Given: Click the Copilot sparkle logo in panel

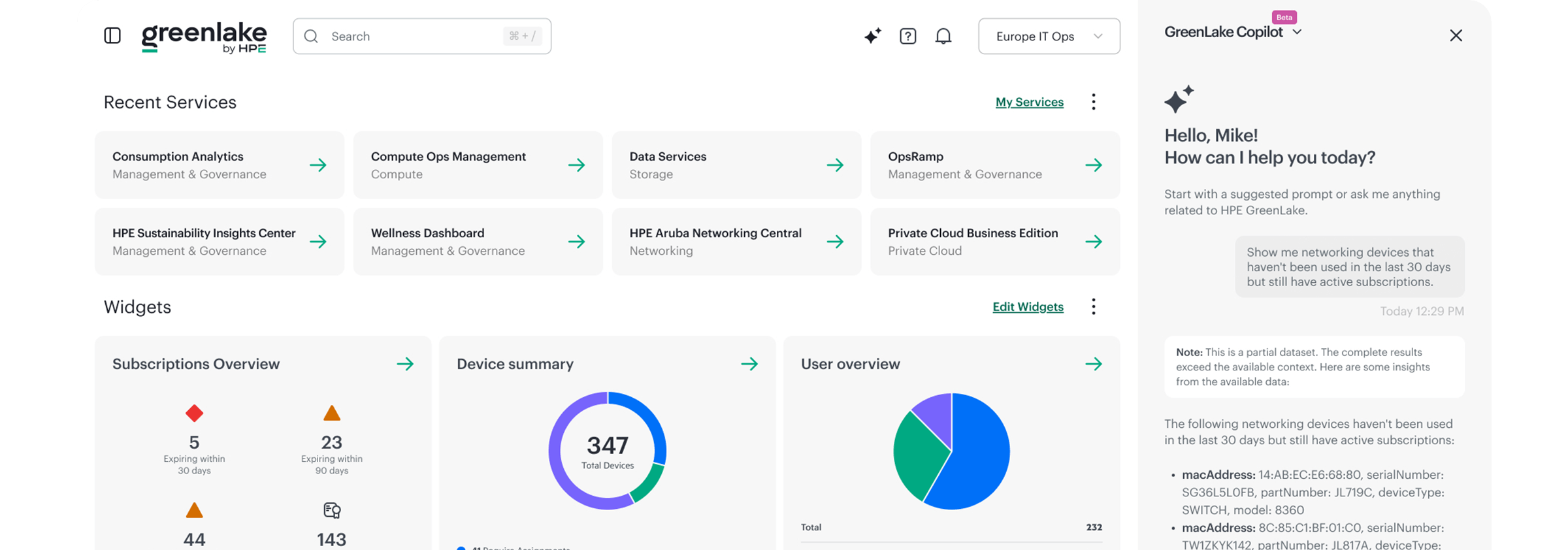Looking at the screenshot, I should [x=1179, y=99].
